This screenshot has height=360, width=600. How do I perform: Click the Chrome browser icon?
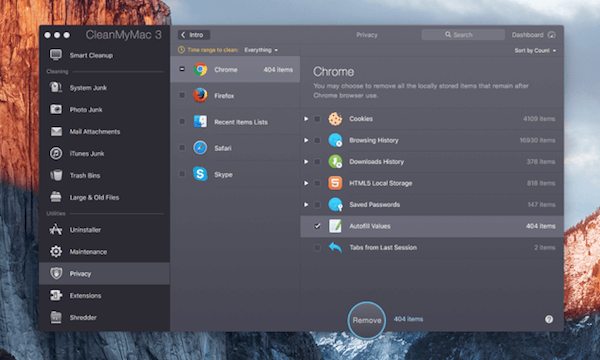coord(200,69)
